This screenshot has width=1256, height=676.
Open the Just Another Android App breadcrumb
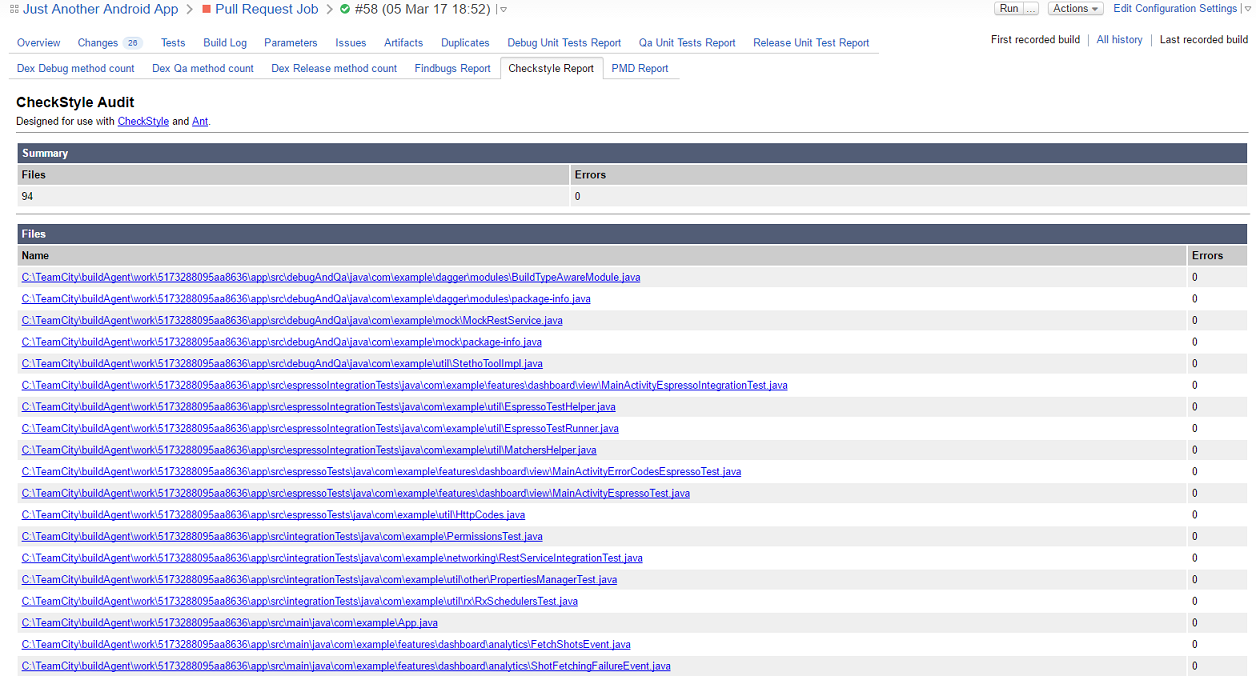(100, 9)
